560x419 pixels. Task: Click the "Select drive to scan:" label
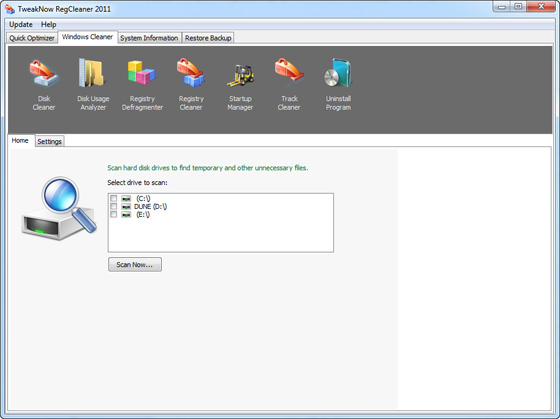click(x=138, y=183)
